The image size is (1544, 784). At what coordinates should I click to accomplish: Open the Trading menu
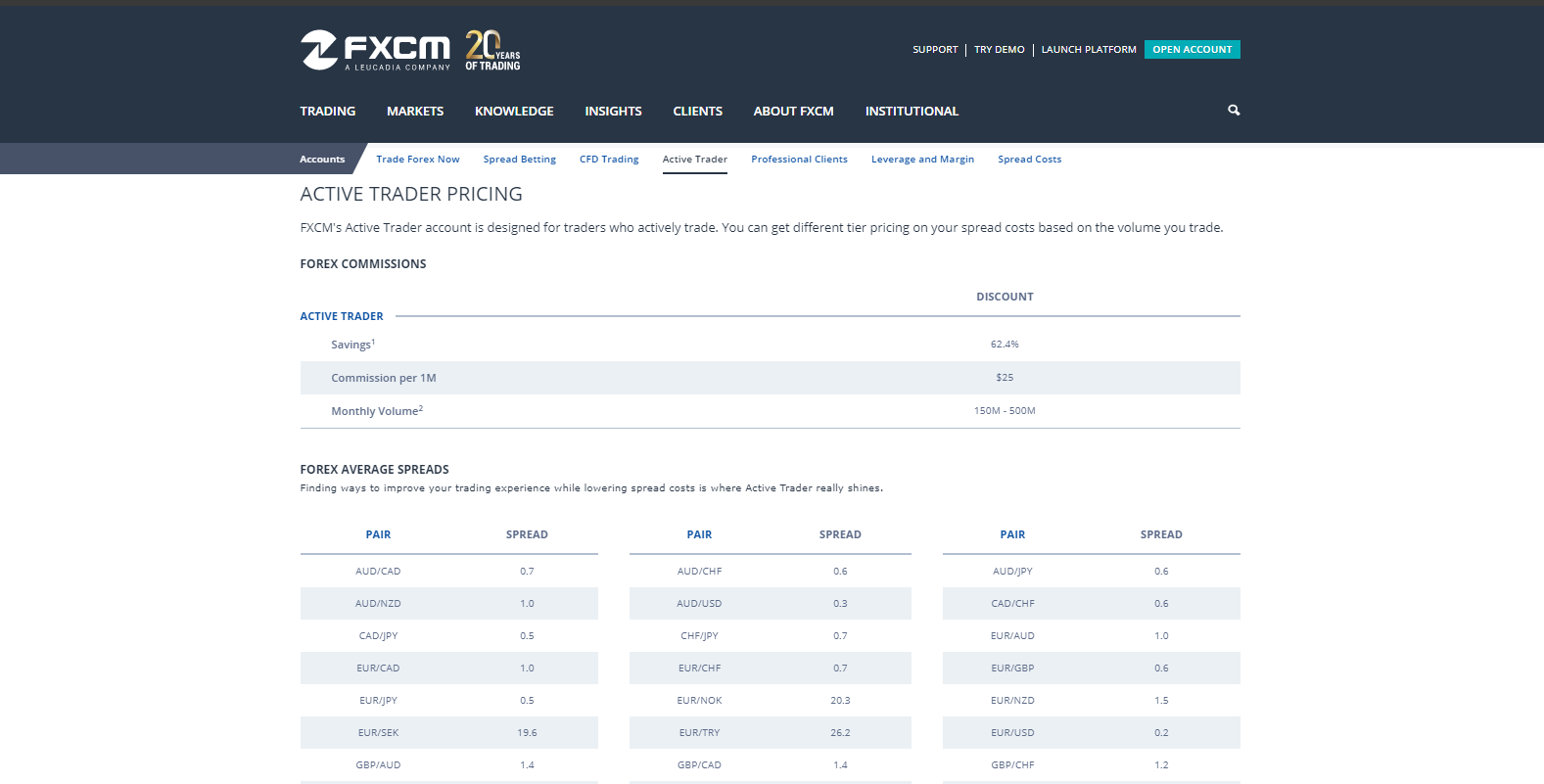328,112
